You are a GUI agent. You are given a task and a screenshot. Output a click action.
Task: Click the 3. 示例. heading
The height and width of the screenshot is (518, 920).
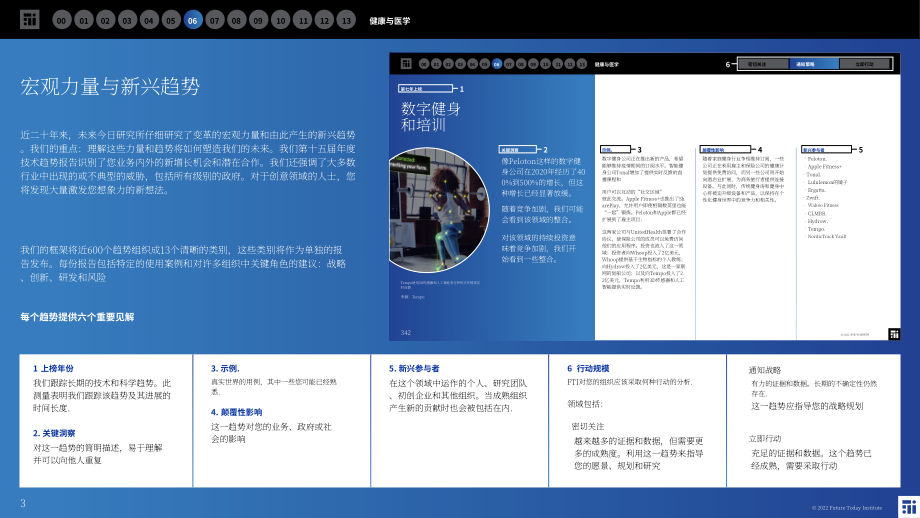(x=225, y=368)
